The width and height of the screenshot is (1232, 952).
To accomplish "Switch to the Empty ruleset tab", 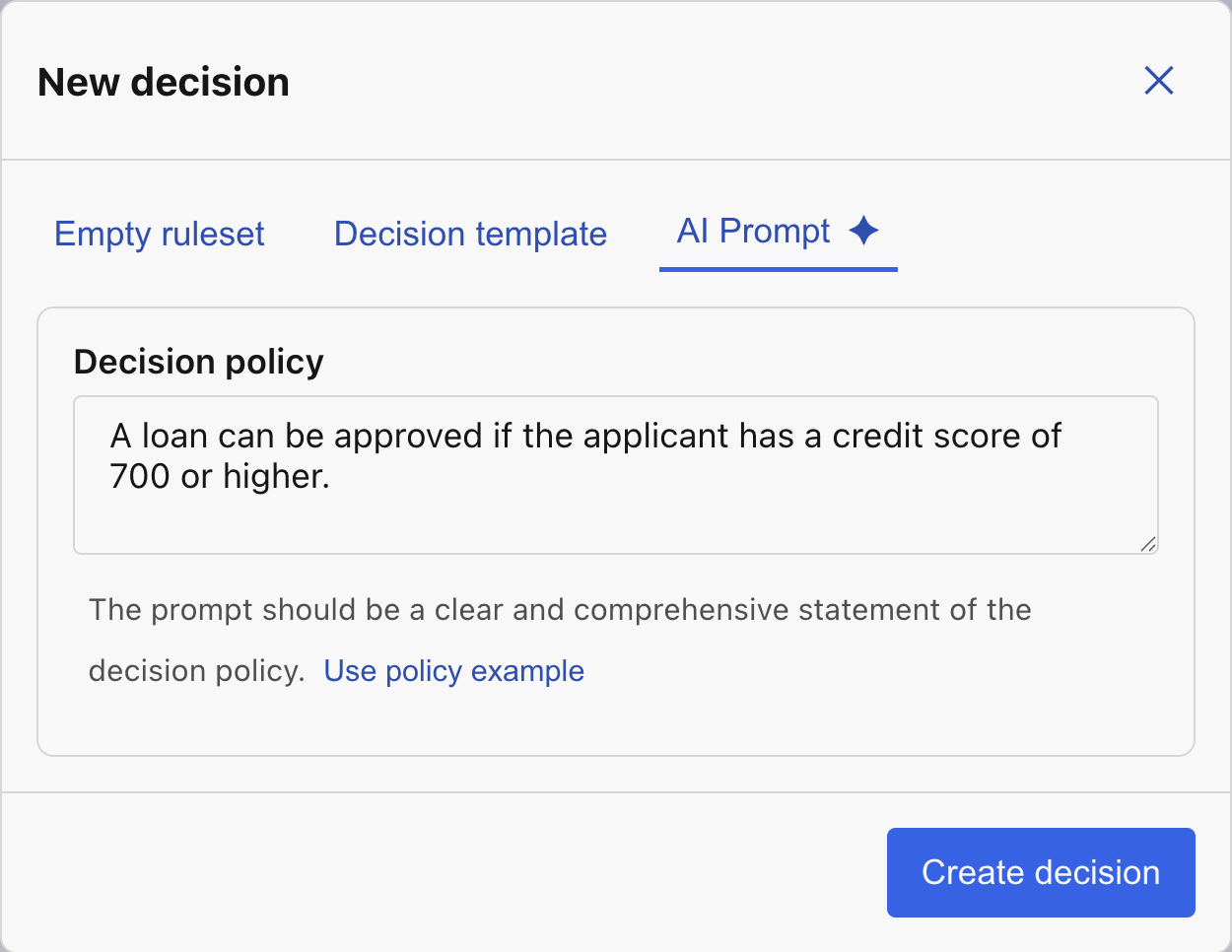I will click(160, 235).
